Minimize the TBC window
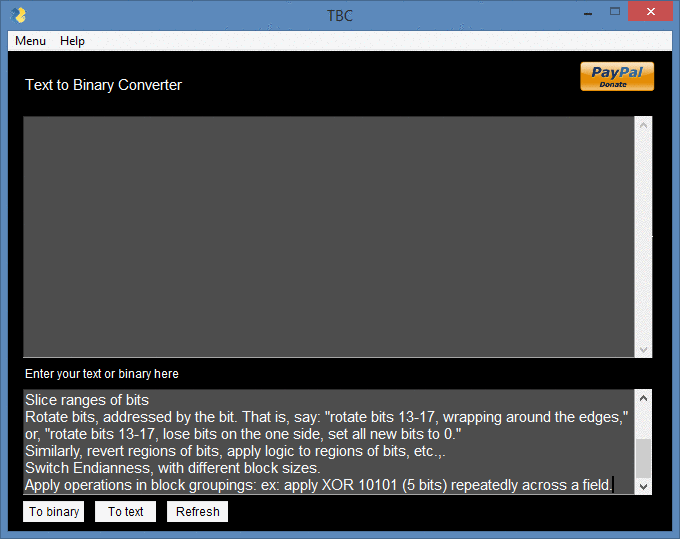The width and height of the screenshot is (680, 539). pyautogui.click(x=588, y=13)
